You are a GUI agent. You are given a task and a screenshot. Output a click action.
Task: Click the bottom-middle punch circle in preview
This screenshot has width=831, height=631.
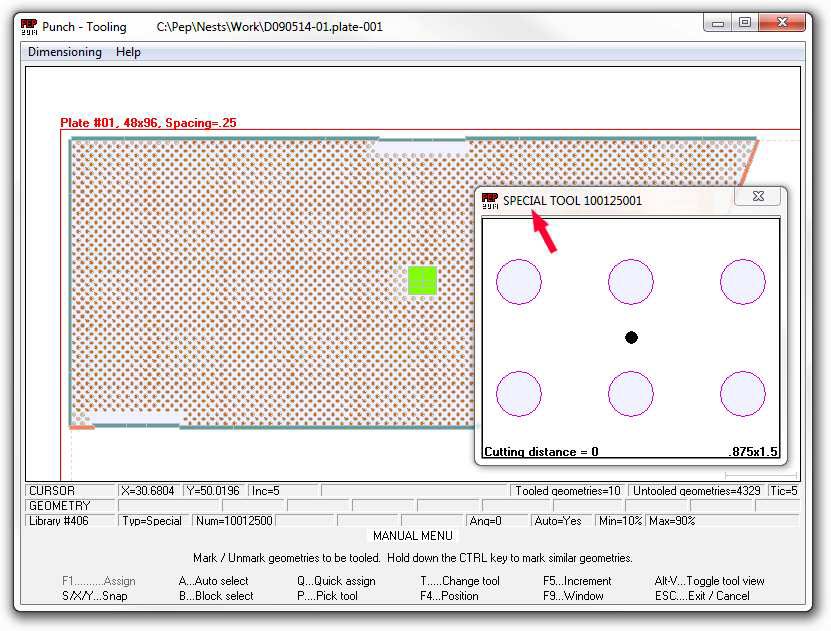(x=631, y=394)
